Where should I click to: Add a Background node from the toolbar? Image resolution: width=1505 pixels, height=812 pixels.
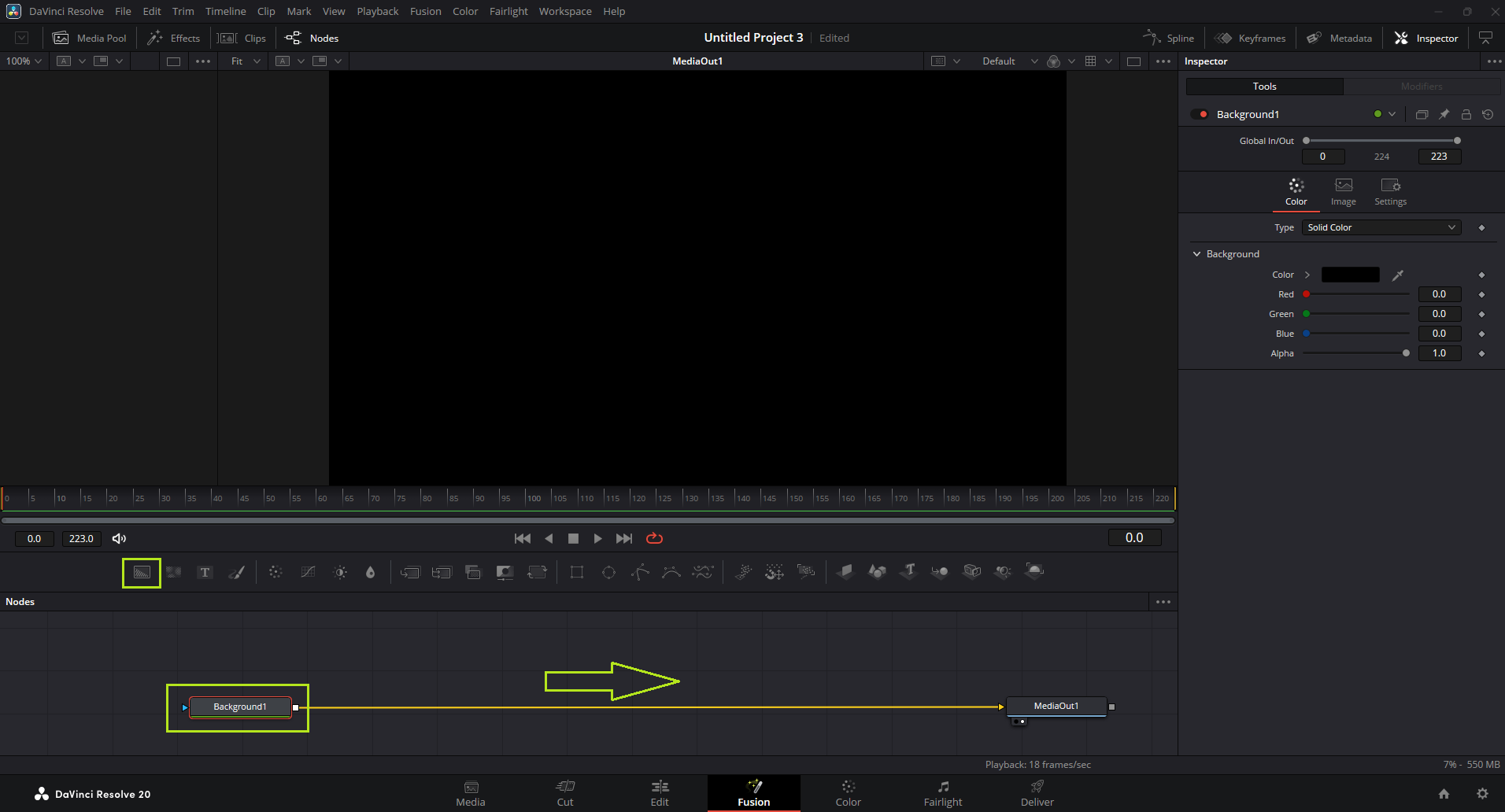[x=142, y=572]
